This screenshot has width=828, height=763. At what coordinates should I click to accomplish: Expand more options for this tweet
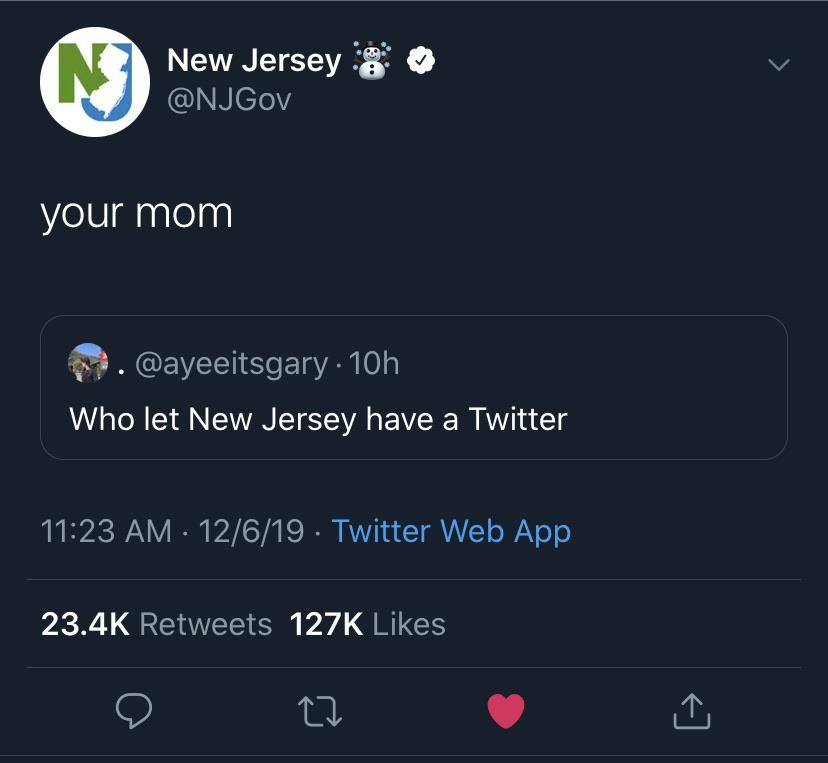pos(778,62)
